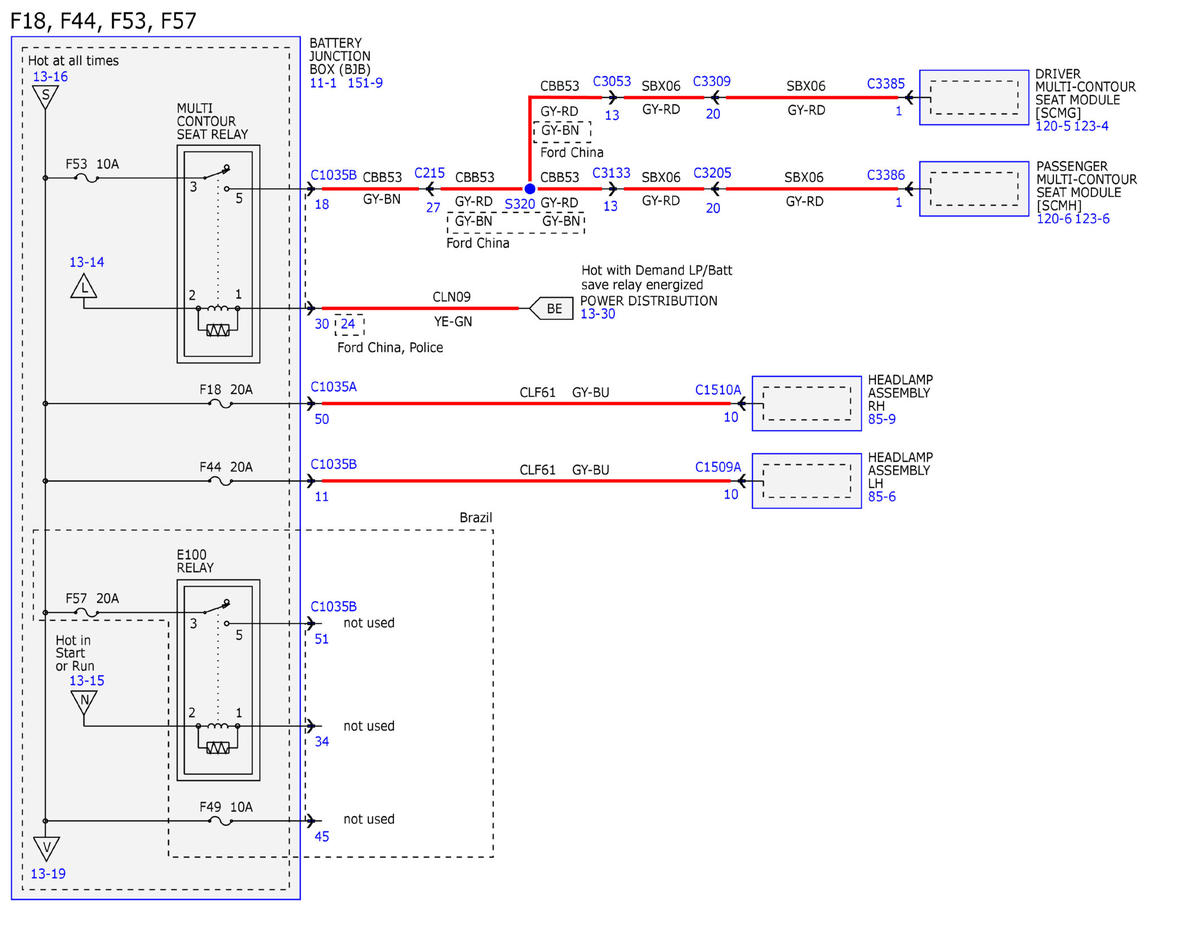Screen dimensions: 1200x927
Task: Select the CLN09 circuit label
Action: (452, 297)
